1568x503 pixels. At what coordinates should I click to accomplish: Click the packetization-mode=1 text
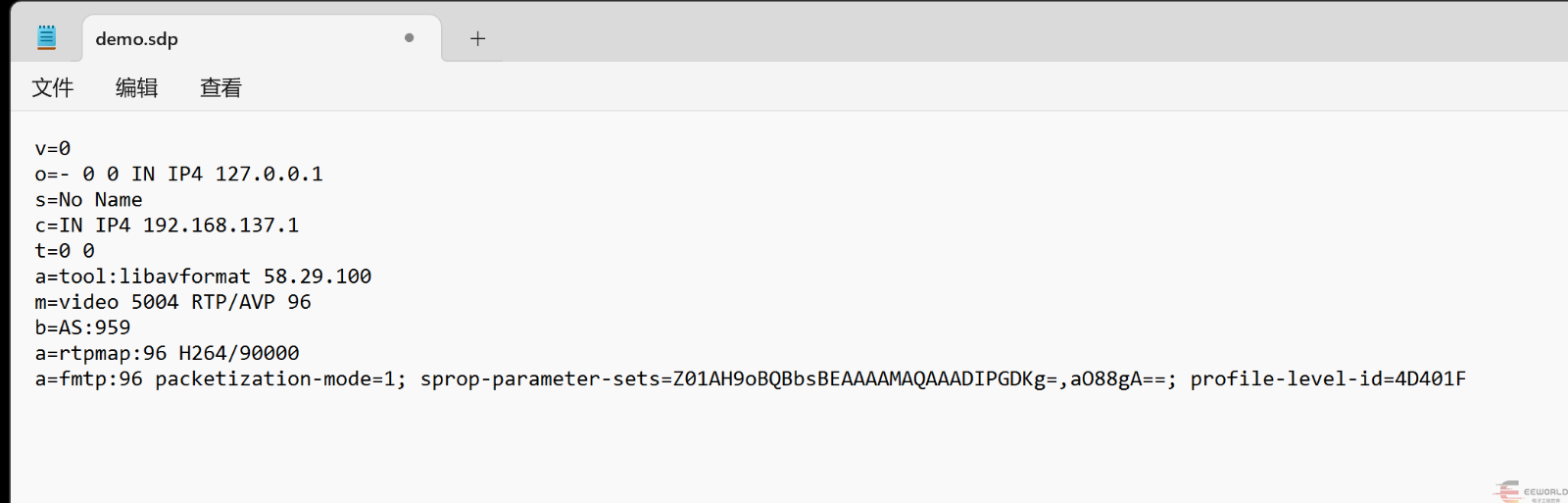point(279,379)
